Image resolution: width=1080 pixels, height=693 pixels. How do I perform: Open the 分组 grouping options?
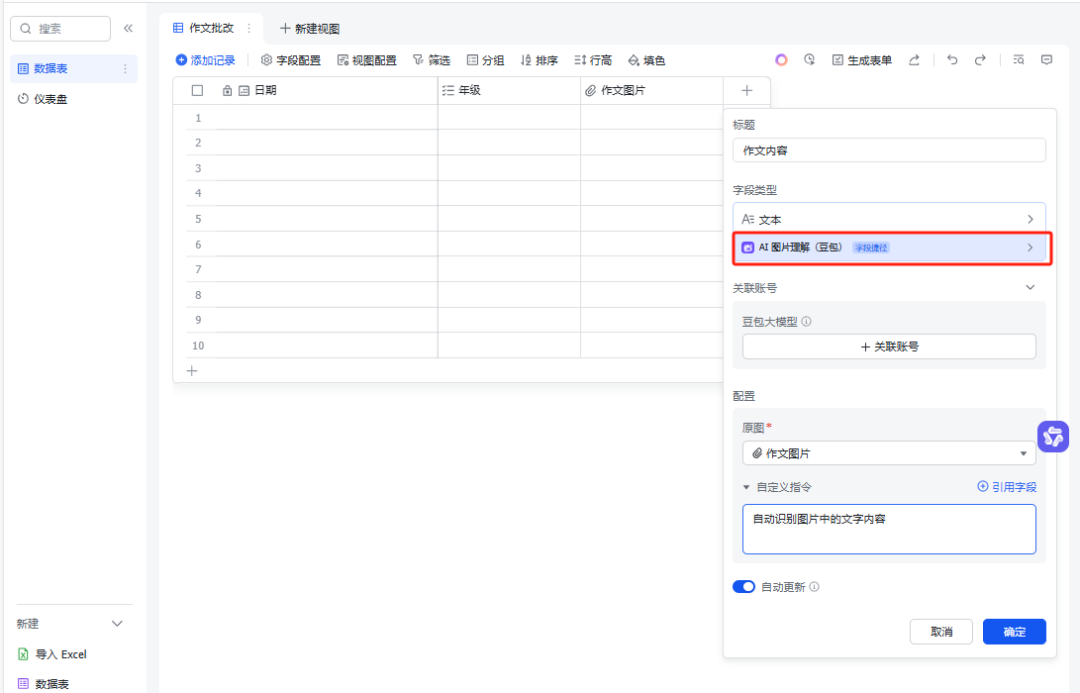(485, 60)
